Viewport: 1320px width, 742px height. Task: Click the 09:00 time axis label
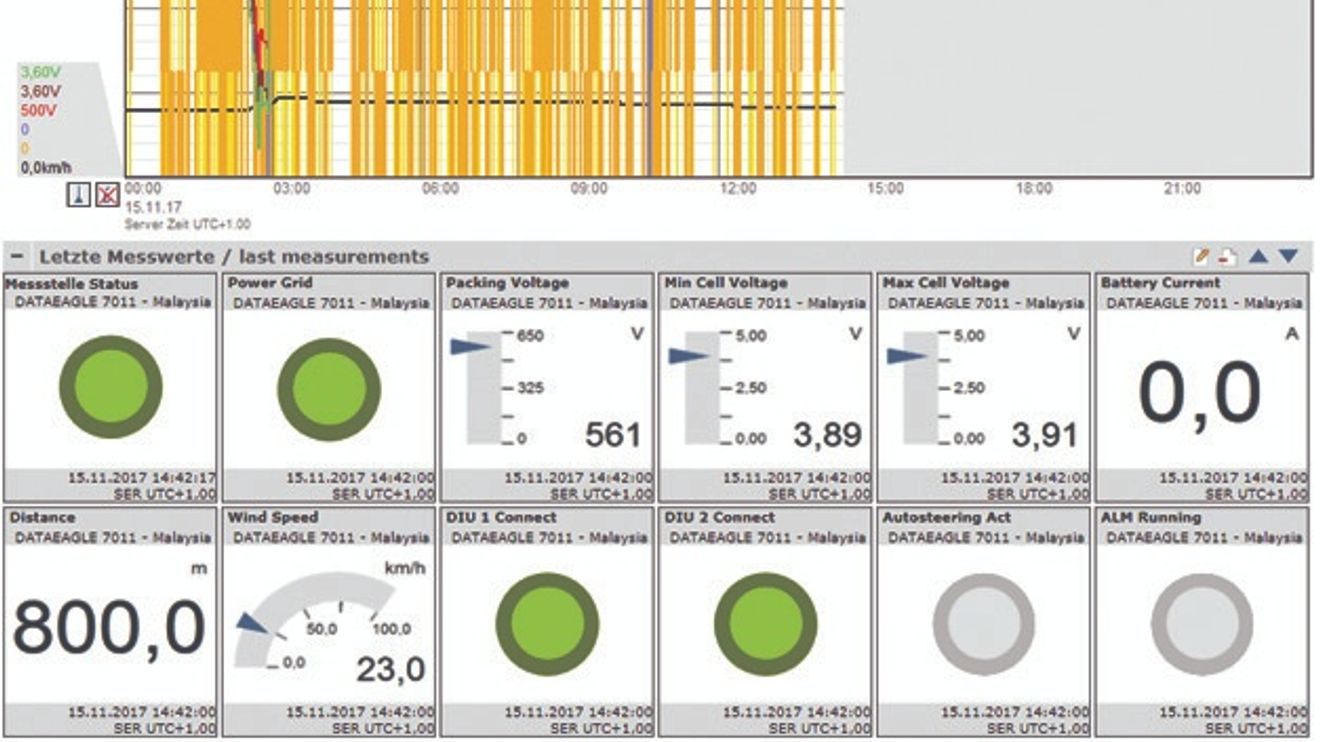[x=589, y=188]
